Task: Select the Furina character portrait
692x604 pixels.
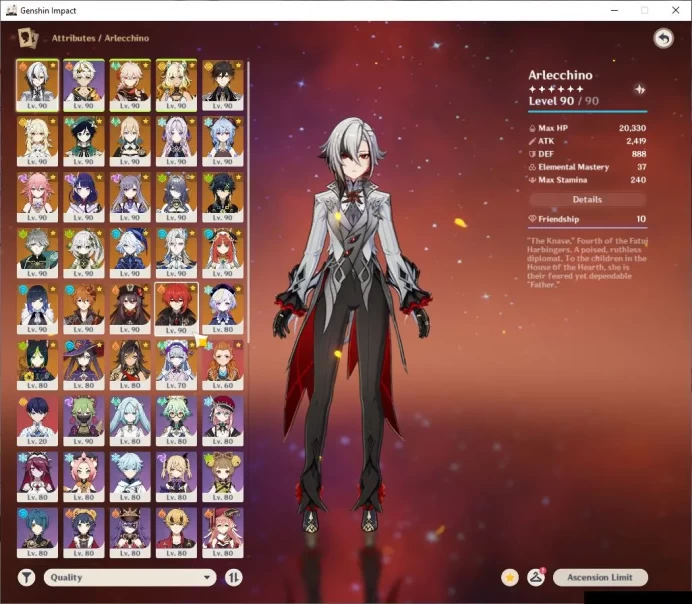Action: (x=130, y=253)
